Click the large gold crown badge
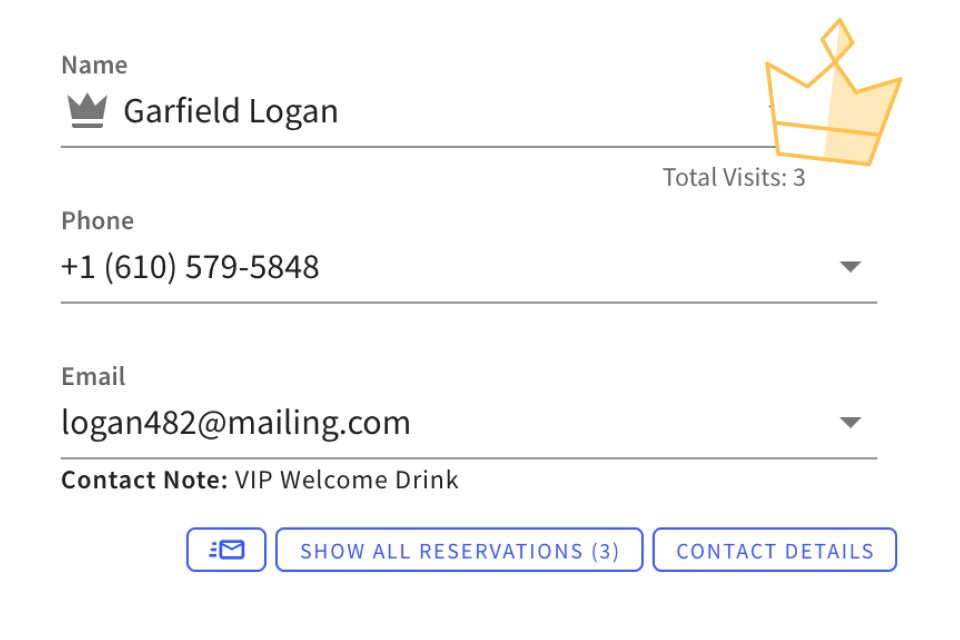The image size is (960, 640). click(x=832, y=110)
